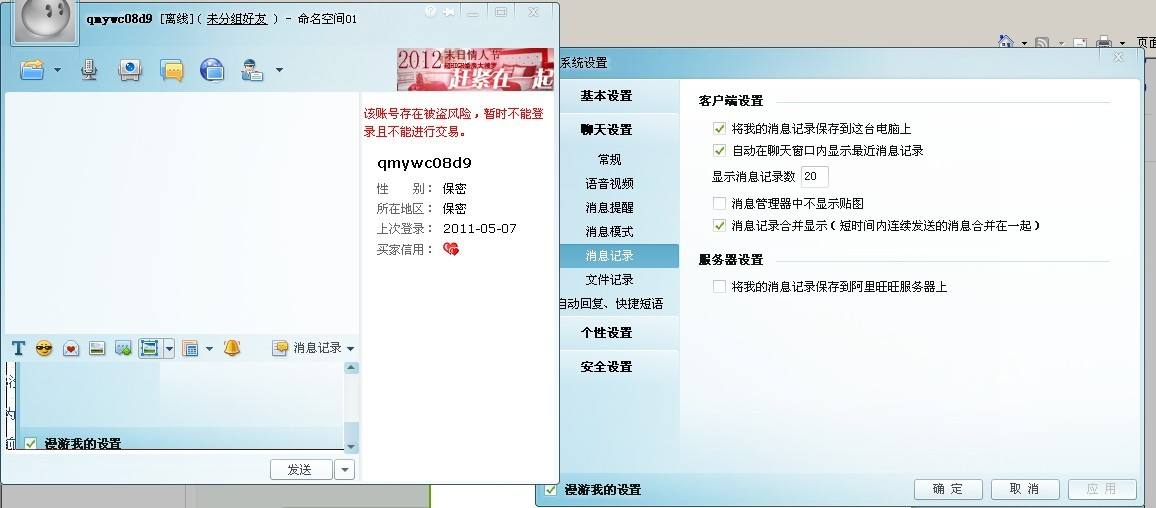Select 自动回复、快捷短语 settings item

click(611, 304)
